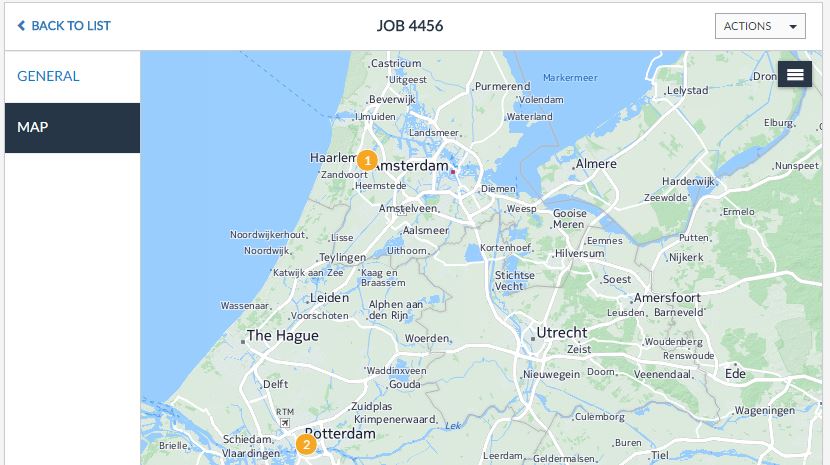This screenshot has height=465, width=830.
Task: Go BACK TO LIST
Action: pos(64,25)
